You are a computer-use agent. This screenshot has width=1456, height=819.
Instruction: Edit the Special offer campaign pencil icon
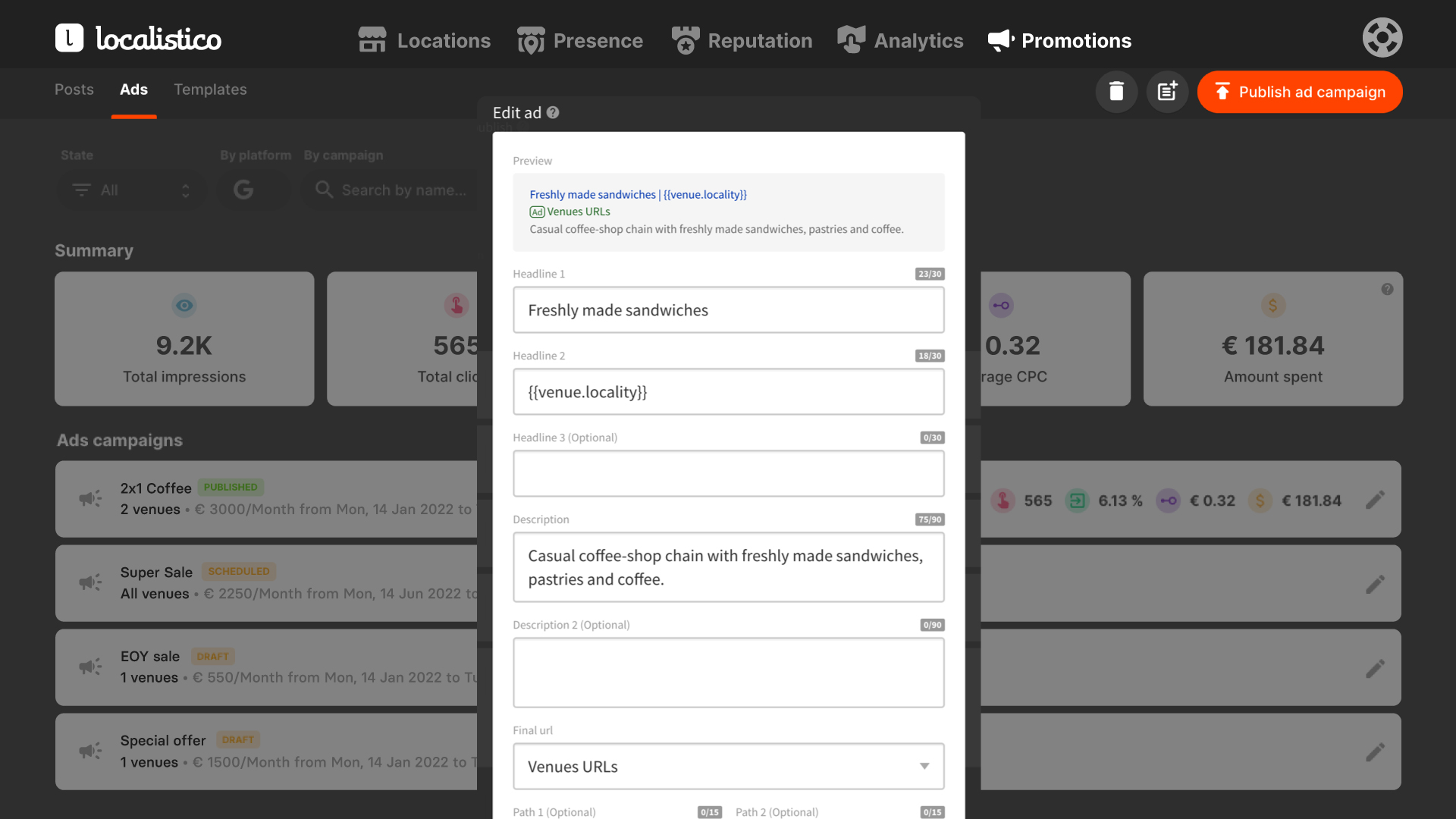click(x=1375, y=752)
